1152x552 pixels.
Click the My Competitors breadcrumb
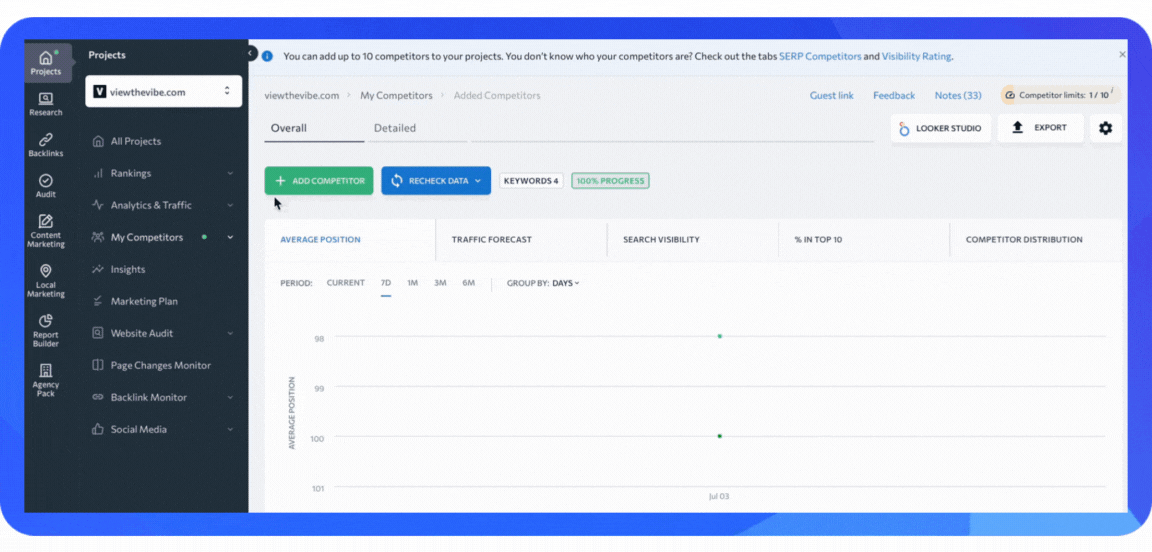pos(396,96)
